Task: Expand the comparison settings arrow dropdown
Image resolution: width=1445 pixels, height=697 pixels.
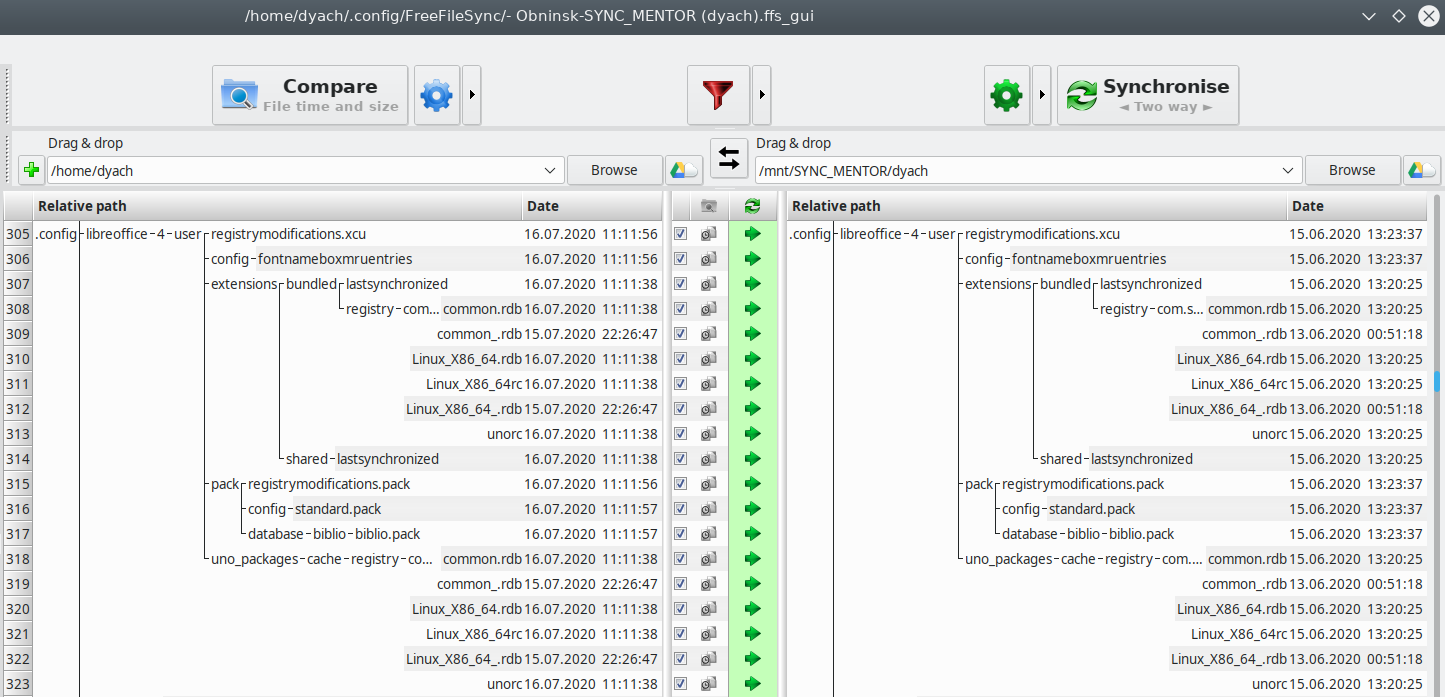Action: (471, 96)
